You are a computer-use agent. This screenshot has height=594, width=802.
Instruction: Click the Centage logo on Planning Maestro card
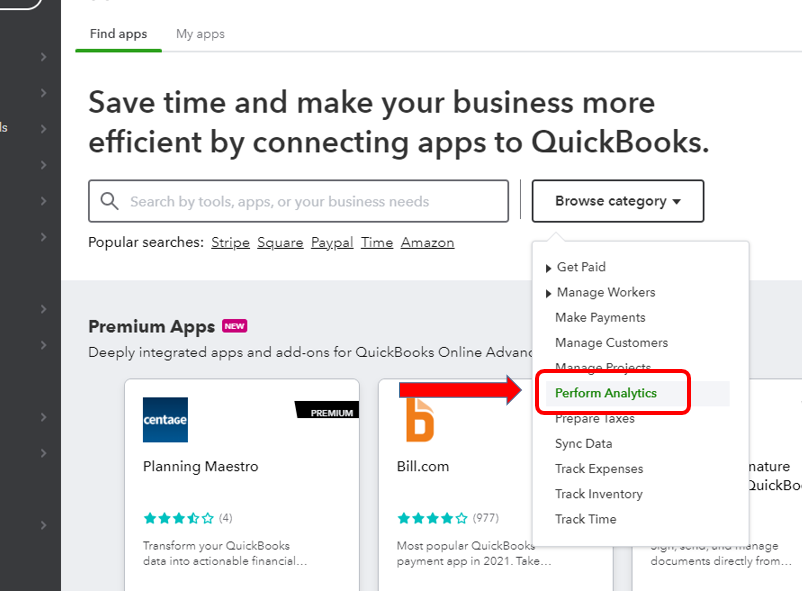[164, 420]
